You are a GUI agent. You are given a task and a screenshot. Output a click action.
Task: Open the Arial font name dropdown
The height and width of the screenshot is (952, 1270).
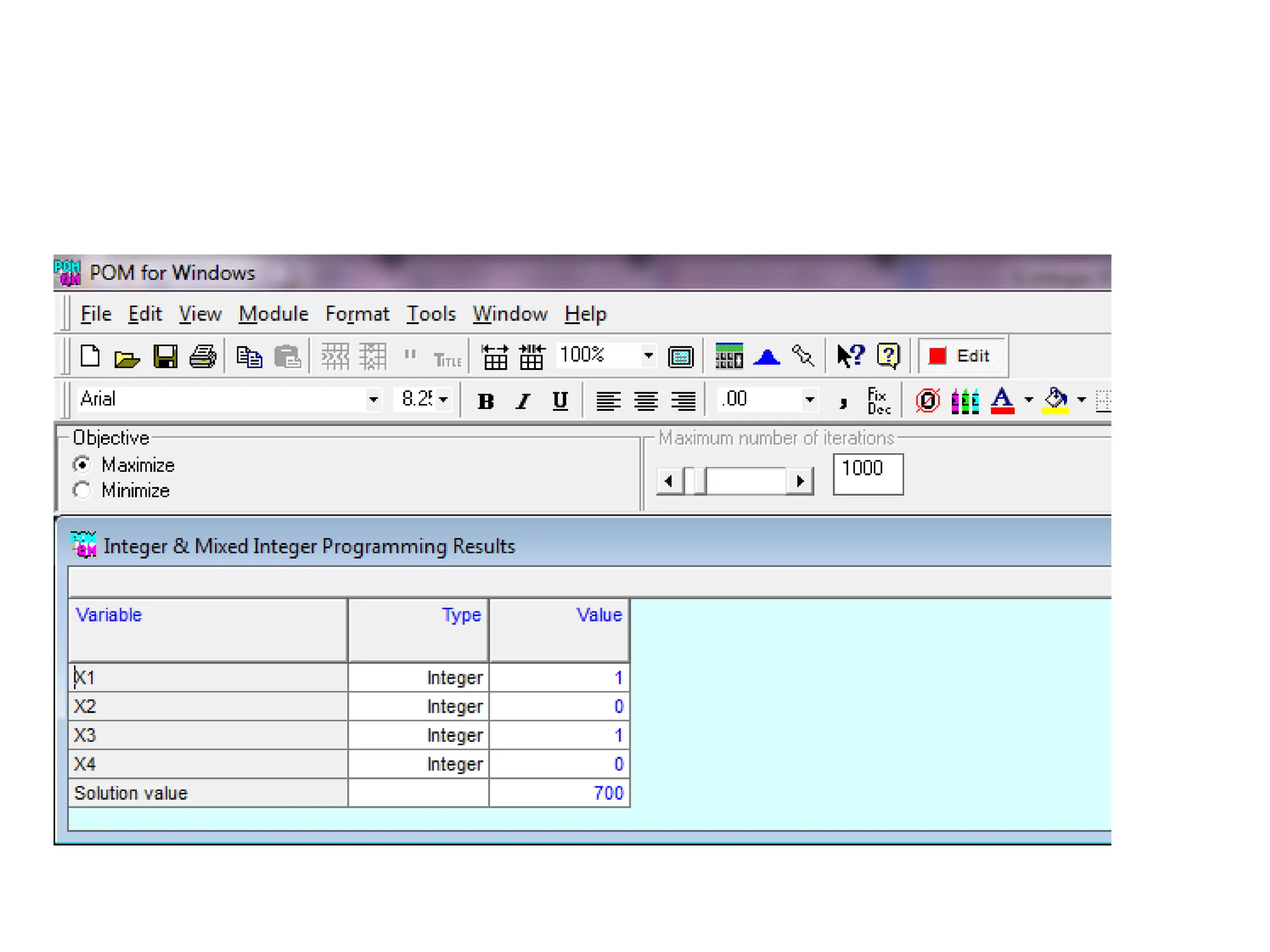(x=373, y=400)
